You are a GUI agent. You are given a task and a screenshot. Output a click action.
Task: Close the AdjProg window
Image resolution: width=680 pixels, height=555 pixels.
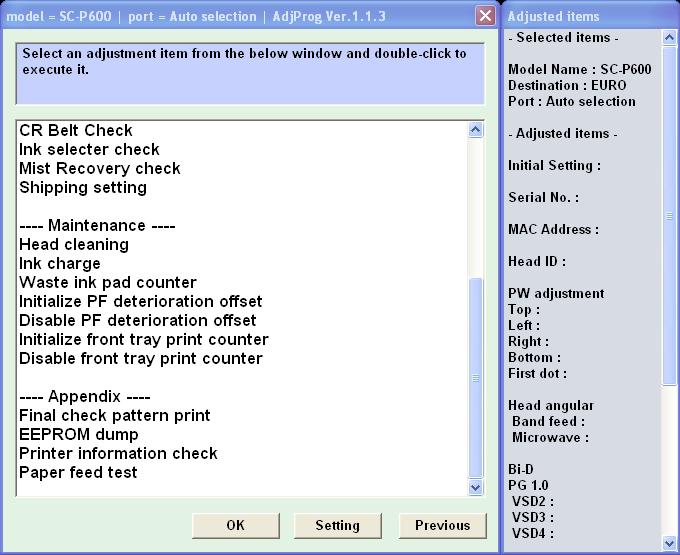point(485,16)
